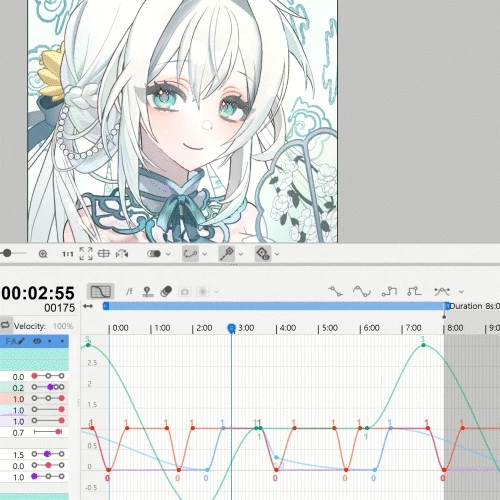This screenshot has width=500, height=500.
Task: Click the curve smoothing points icon
Action: (x=442, y=292)
